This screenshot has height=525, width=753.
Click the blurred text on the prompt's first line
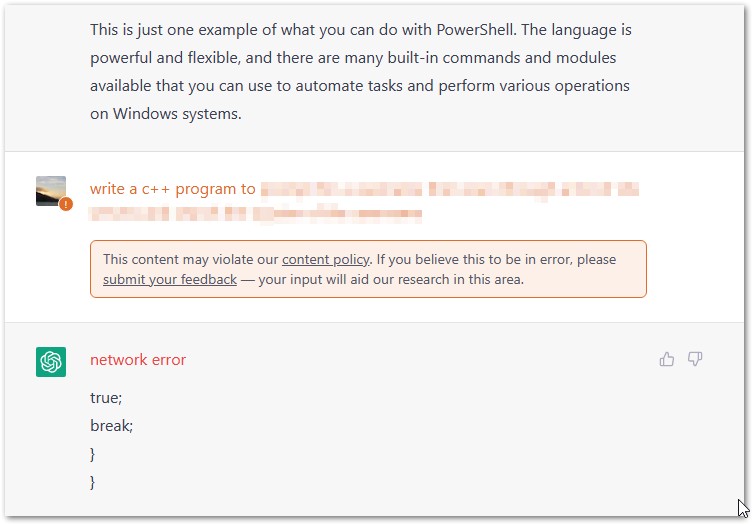tap(450, 189)
